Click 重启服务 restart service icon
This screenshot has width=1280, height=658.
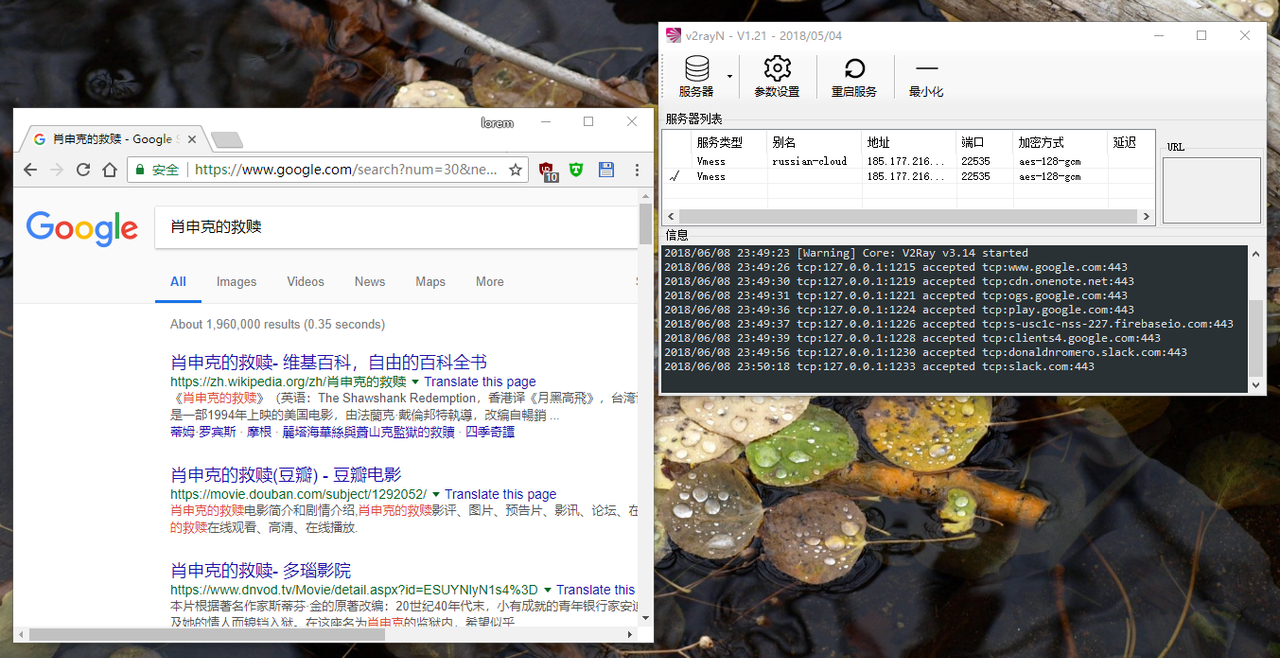(x=854, y=77)
